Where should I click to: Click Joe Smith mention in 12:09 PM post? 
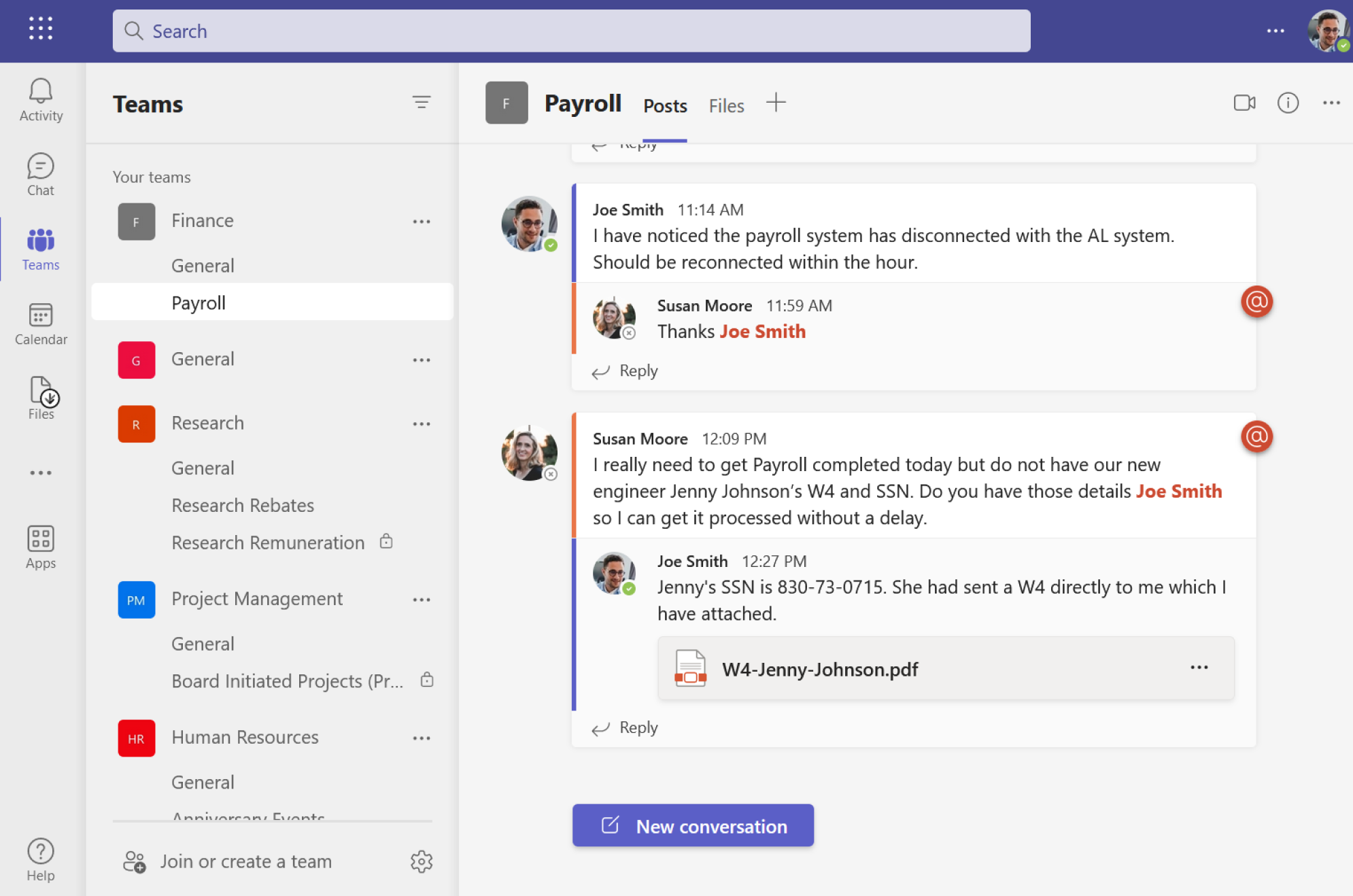point(1179,491)
